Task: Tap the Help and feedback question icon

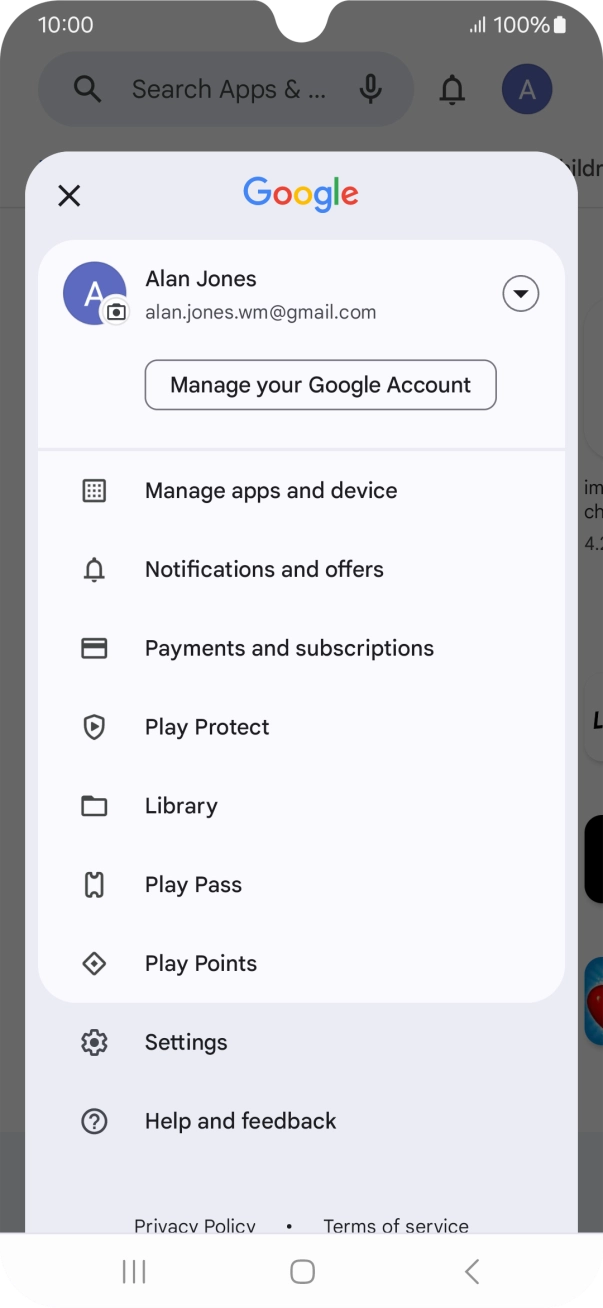Action: pyautogui.click(x=94, y=1122)
